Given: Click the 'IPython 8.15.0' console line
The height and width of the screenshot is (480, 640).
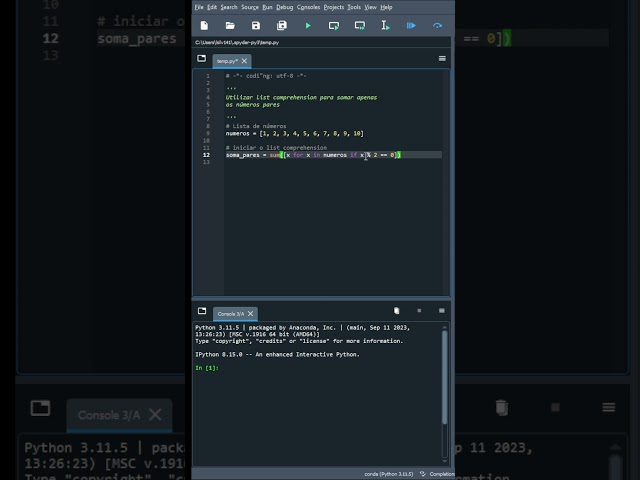Looking at the screenshot, I should tap(277, 355).
